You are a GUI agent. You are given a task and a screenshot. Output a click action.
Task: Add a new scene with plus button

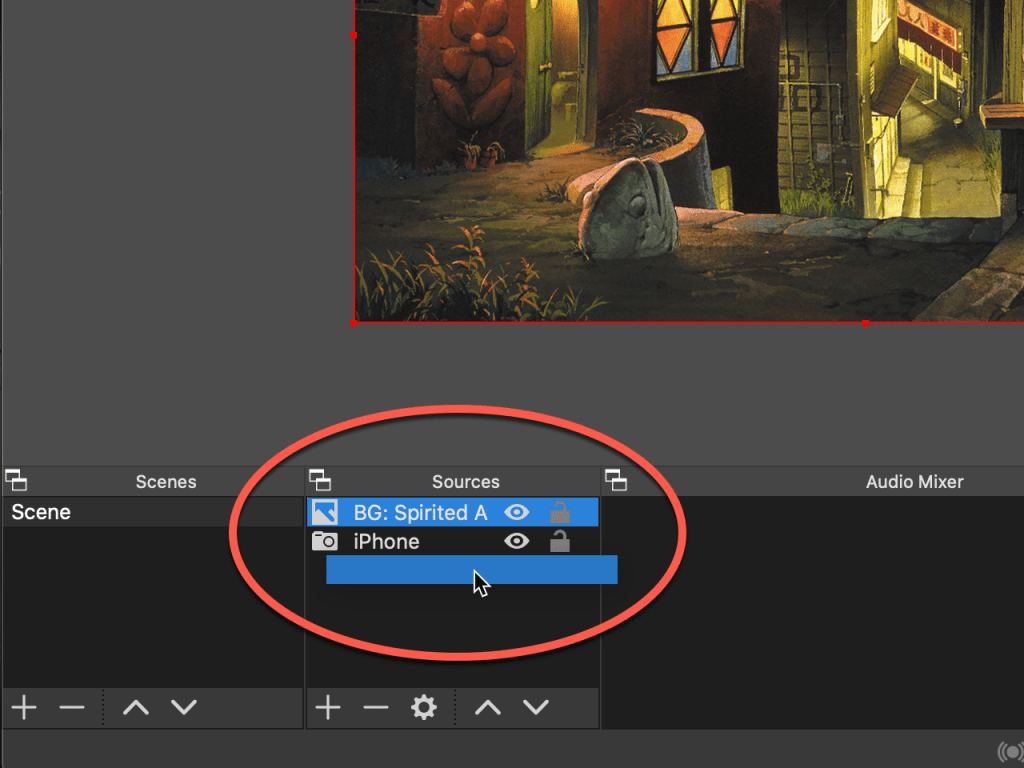24,707
